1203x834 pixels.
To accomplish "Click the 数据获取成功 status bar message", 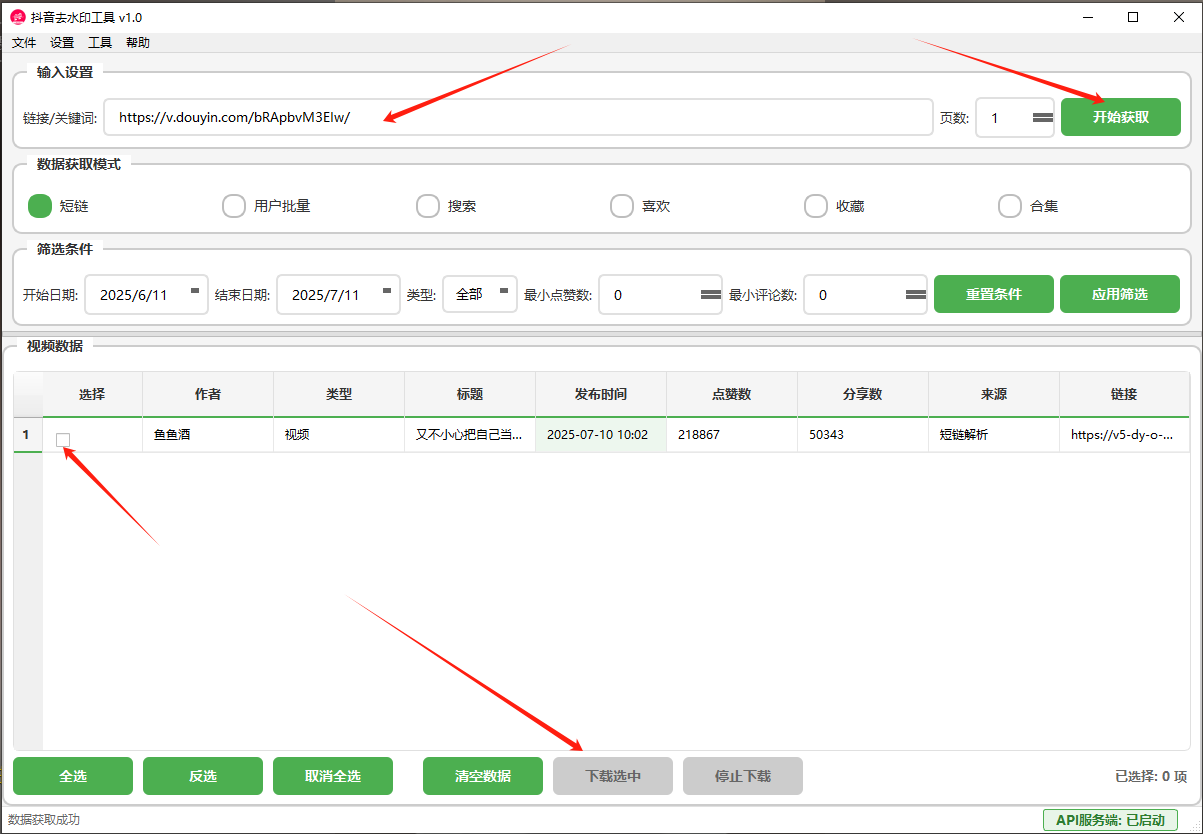I will click(x=44, y=820).
